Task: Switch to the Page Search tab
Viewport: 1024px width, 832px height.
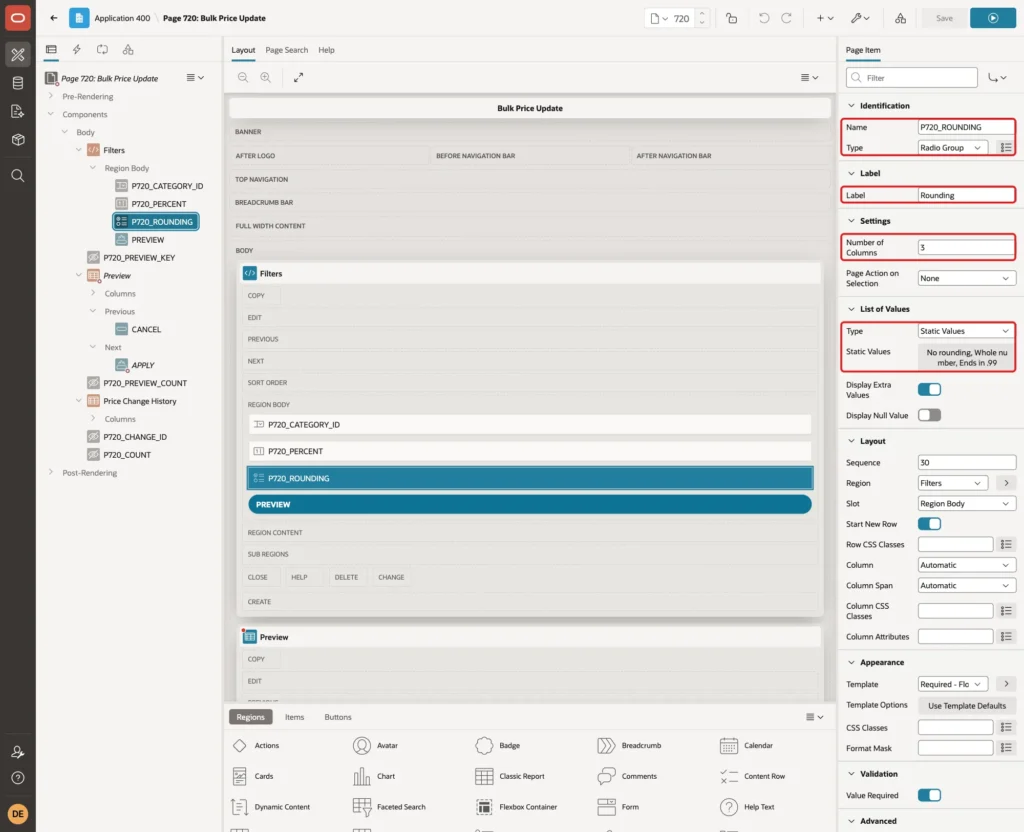Action: [286, 50]
